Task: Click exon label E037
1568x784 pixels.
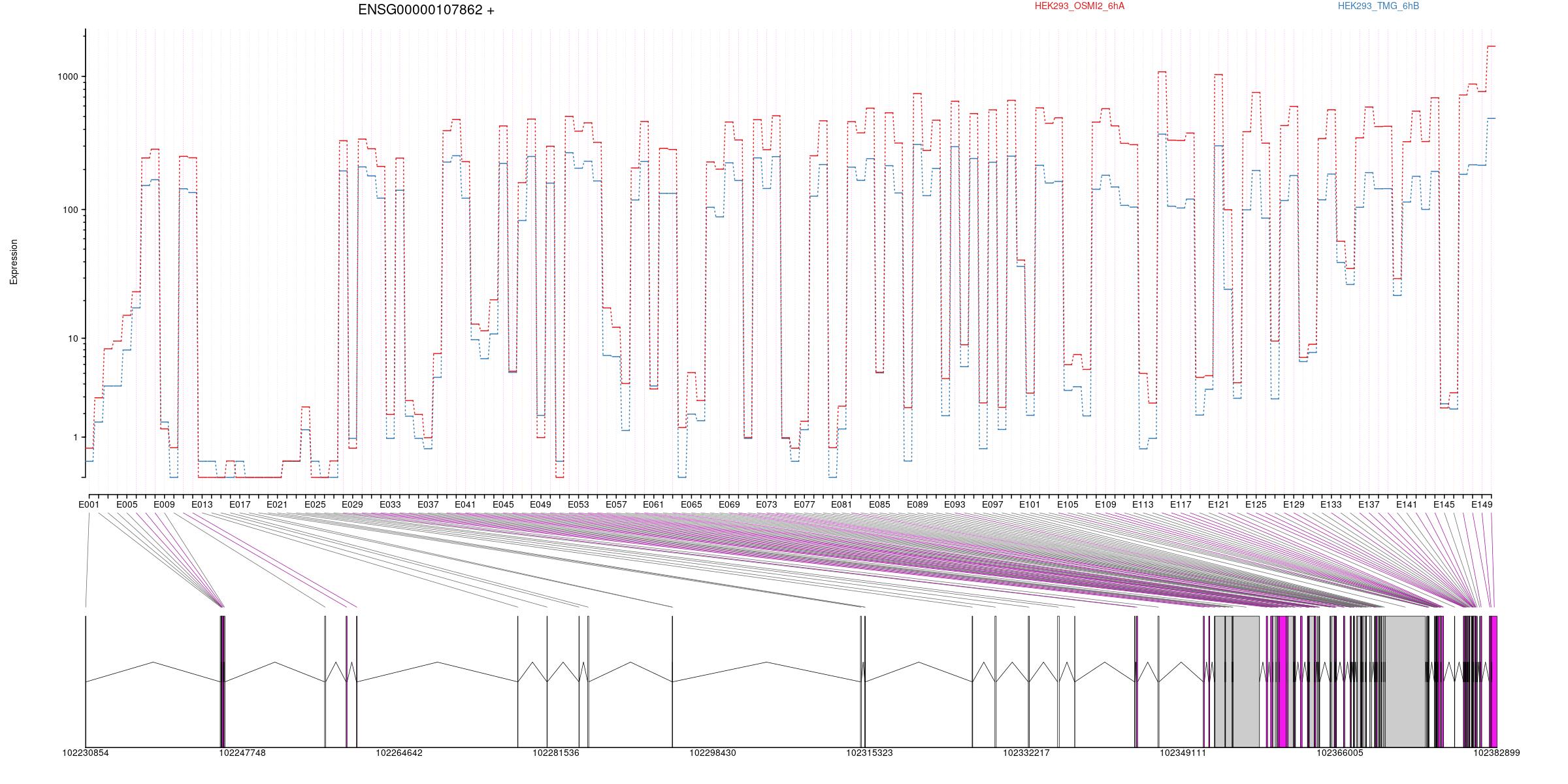Action: coord(428,505)
